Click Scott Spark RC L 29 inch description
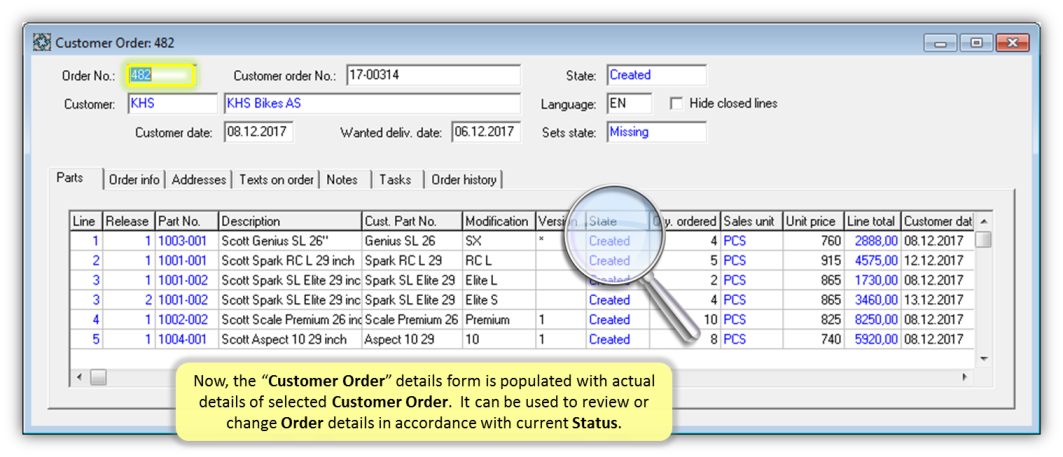 point(290,260)
